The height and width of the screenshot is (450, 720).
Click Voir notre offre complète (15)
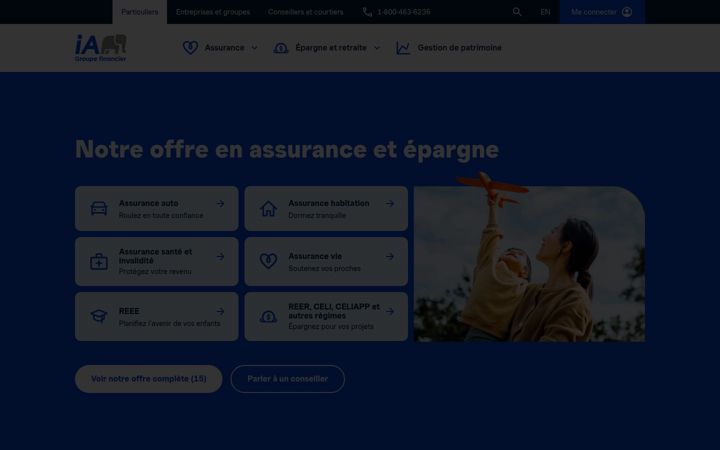pos(149,379)
